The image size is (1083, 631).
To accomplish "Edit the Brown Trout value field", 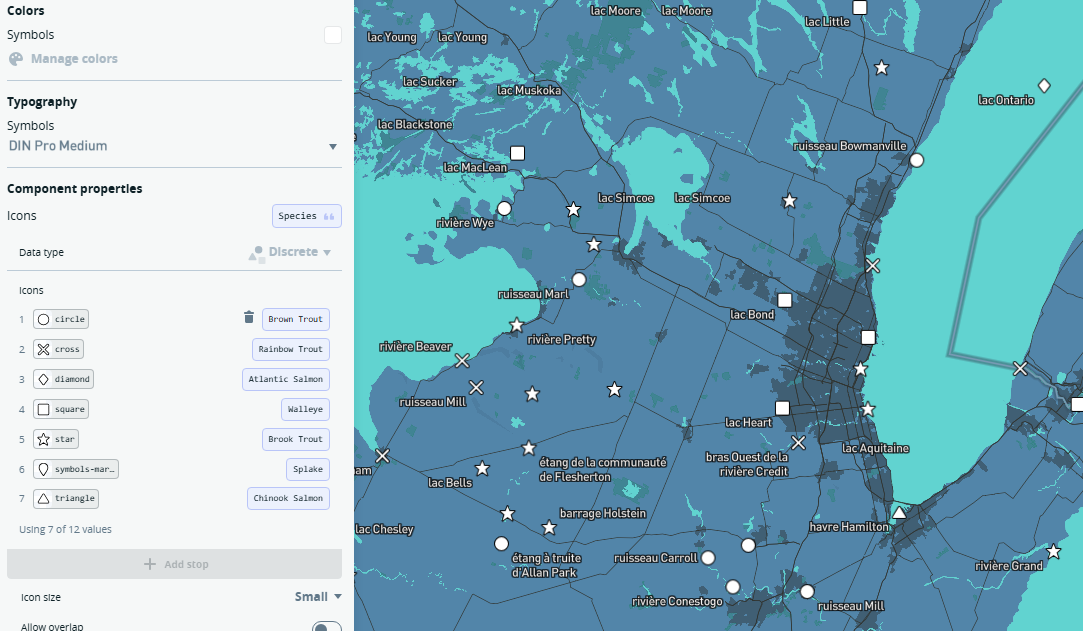I will [x=295, y=318].
